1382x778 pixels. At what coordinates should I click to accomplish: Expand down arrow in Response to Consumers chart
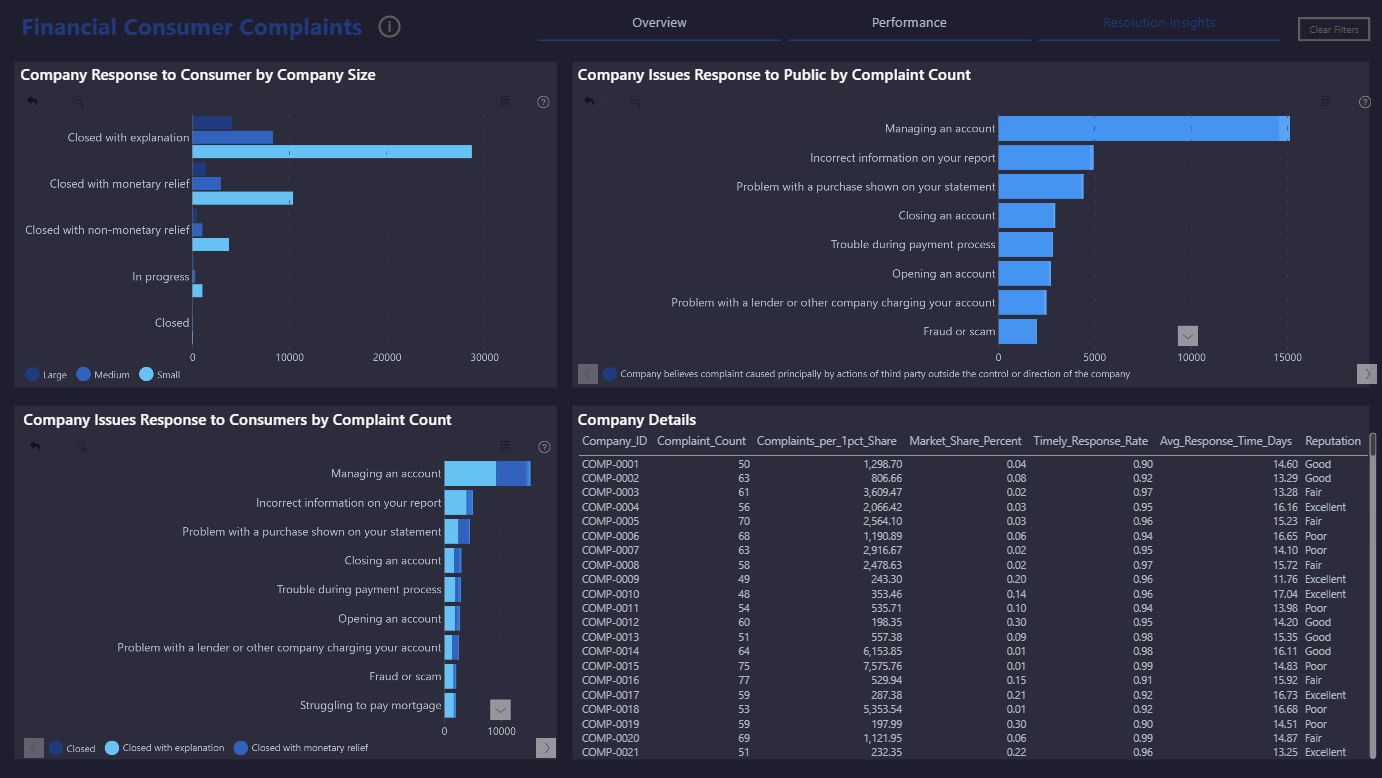click(501, 709)
